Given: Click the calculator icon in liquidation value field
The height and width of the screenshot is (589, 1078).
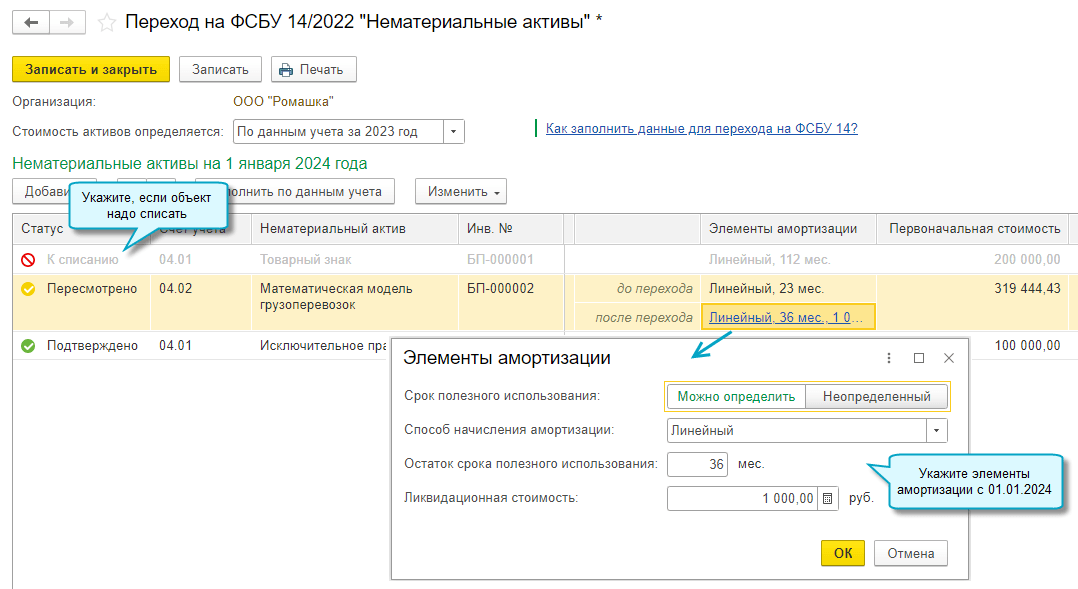Looking at the screenshot, I should coord(827,498).
